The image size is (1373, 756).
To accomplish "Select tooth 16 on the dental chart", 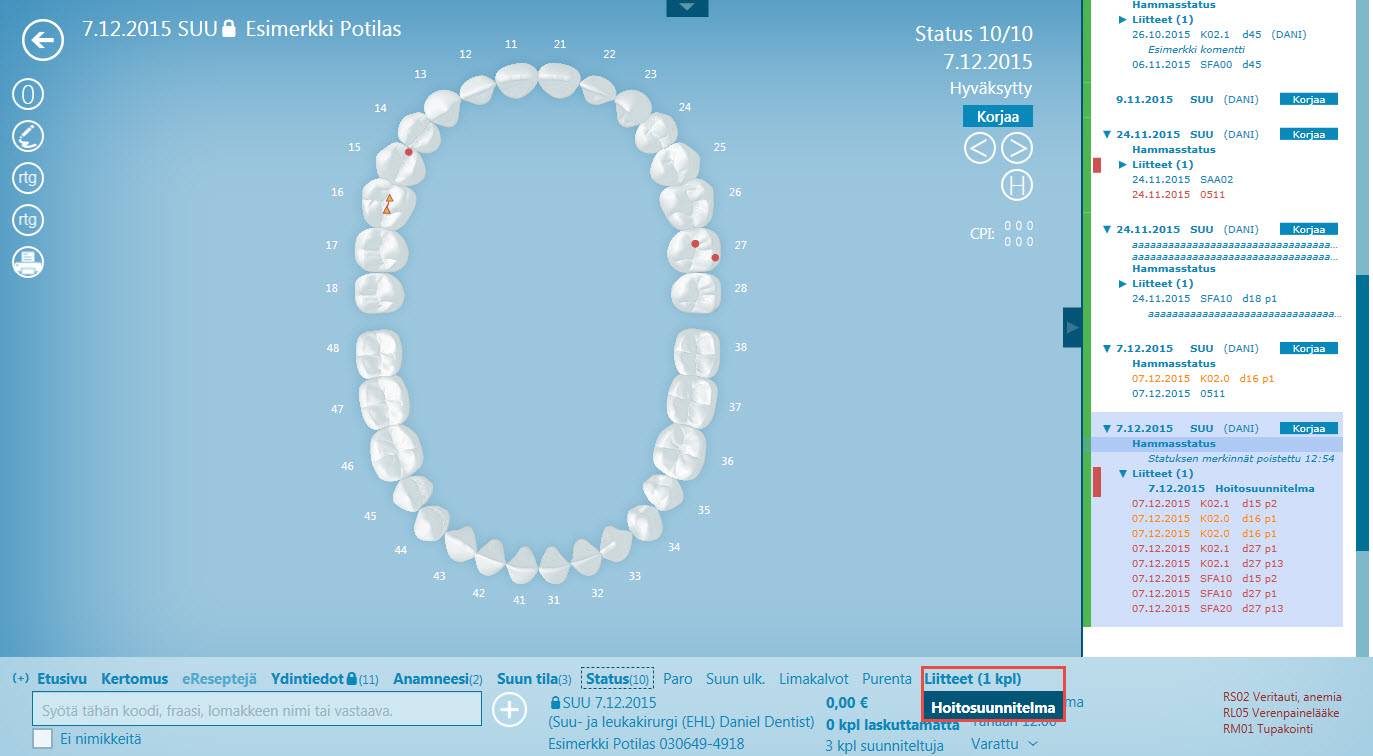I will tap(387, 203).
